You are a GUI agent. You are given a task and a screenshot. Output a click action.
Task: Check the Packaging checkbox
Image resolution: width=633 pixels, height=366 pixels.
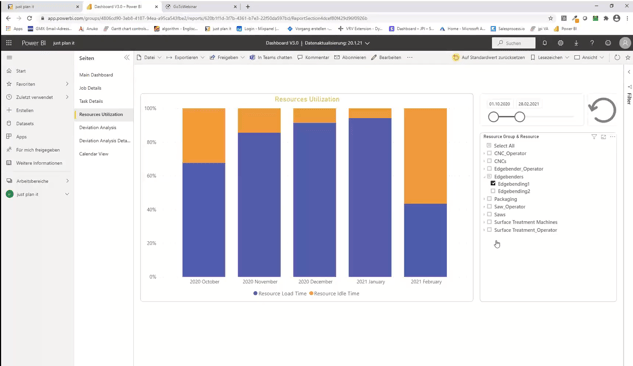489,199
